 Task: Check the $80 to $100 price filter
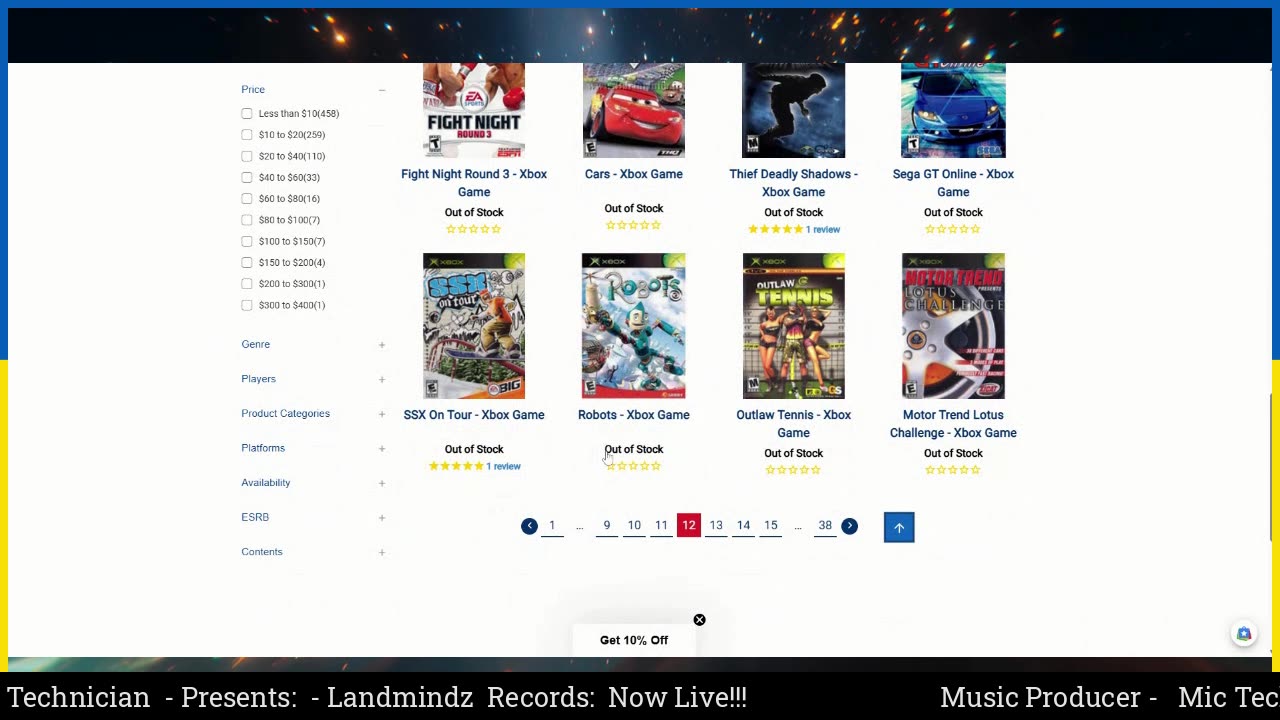point(247,220)
